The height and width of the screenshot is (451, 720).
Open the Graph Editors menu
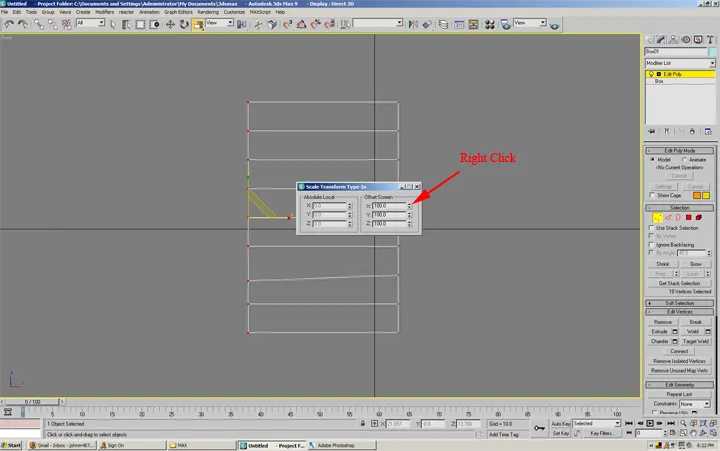(178, 12)
